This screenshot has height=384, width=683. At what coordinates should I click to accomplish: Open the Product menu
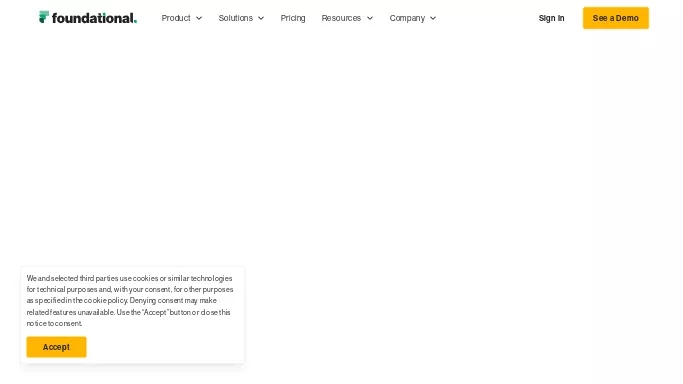176,18
